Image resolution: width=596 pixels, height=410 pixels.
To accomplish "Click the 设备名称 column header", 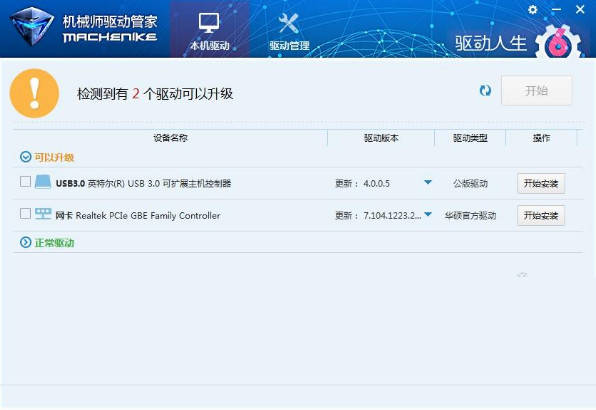I will coord(170,138).
